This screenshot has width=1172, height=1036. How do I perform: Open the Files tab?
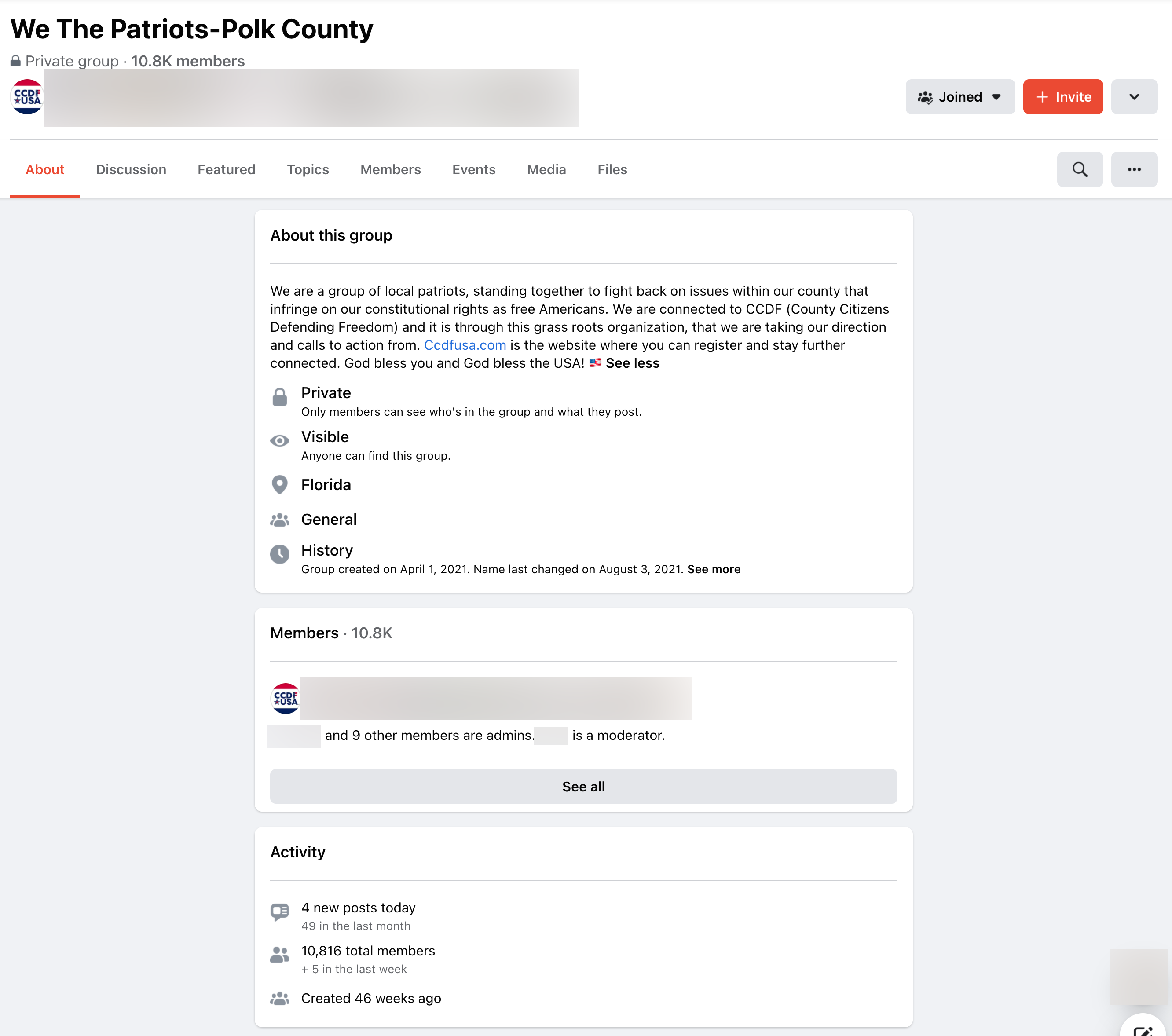pyautogui.click(x=612, y=170)
